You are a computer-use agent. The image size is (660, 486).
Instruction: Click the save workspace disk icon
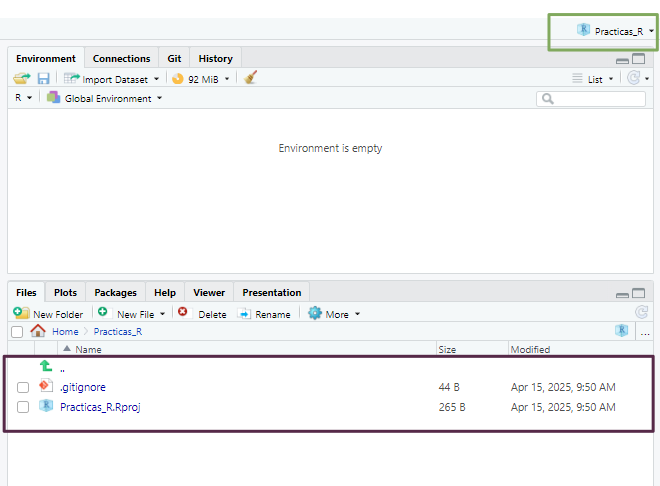[44, 78]
